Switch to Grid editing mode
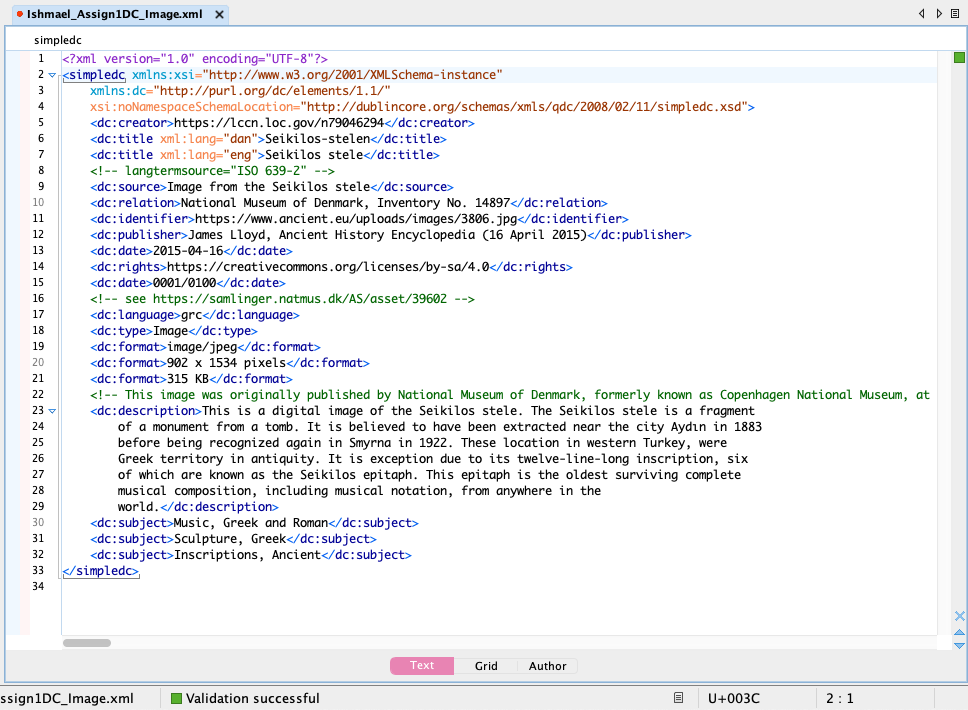The height and width of the screenshot is (710, 968). point(486,666)
